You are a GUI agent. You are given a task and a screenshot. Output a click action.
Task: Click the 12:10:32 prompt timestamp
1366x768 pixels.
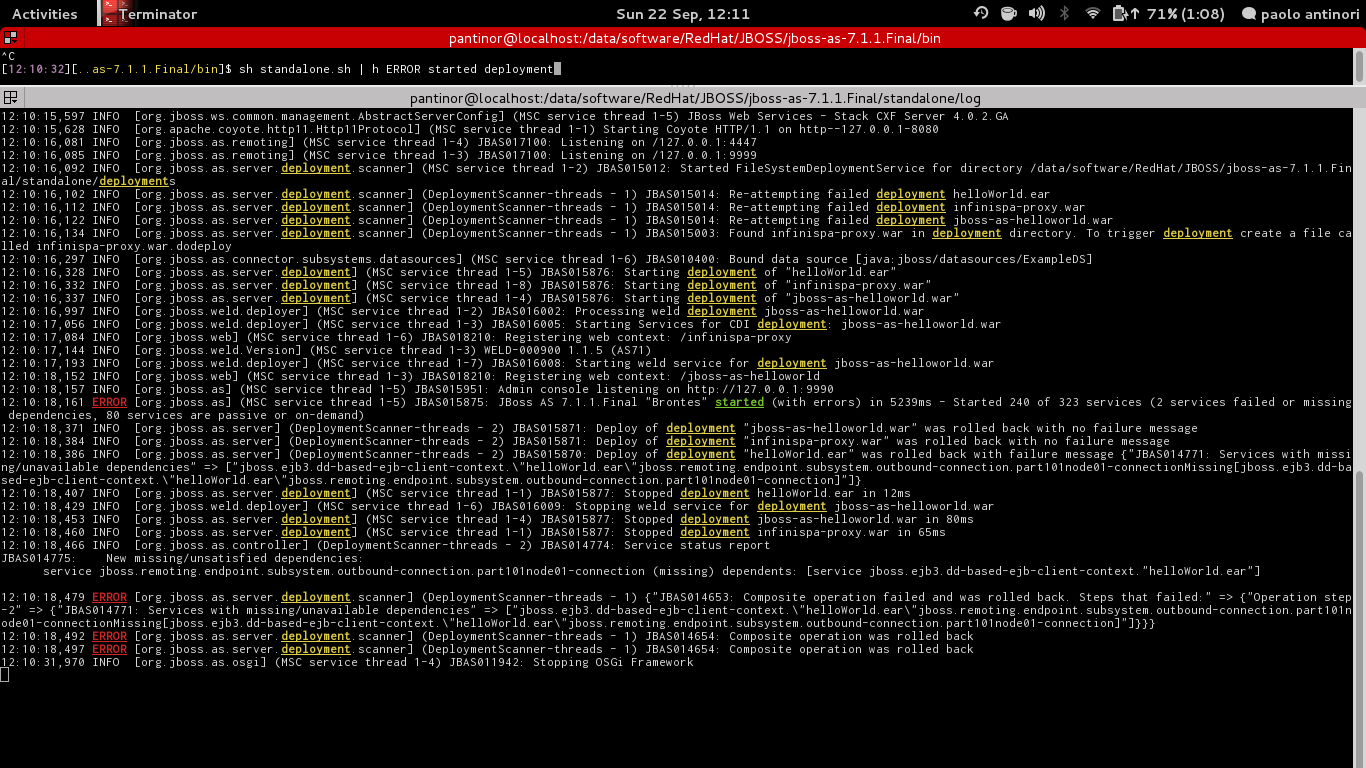pyautogui.click(x=35, y=69)
